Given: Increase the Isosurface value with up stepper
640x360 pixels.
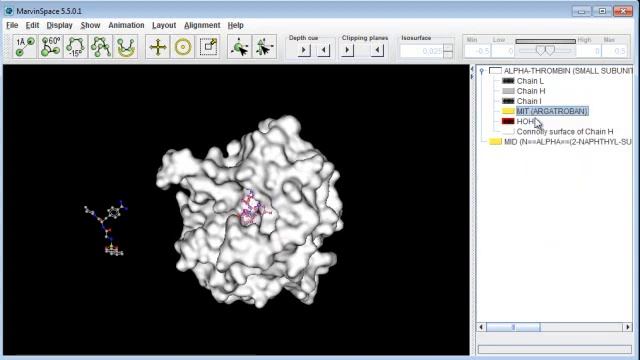Looking at the screenshot, I should (x=448, y=47).
